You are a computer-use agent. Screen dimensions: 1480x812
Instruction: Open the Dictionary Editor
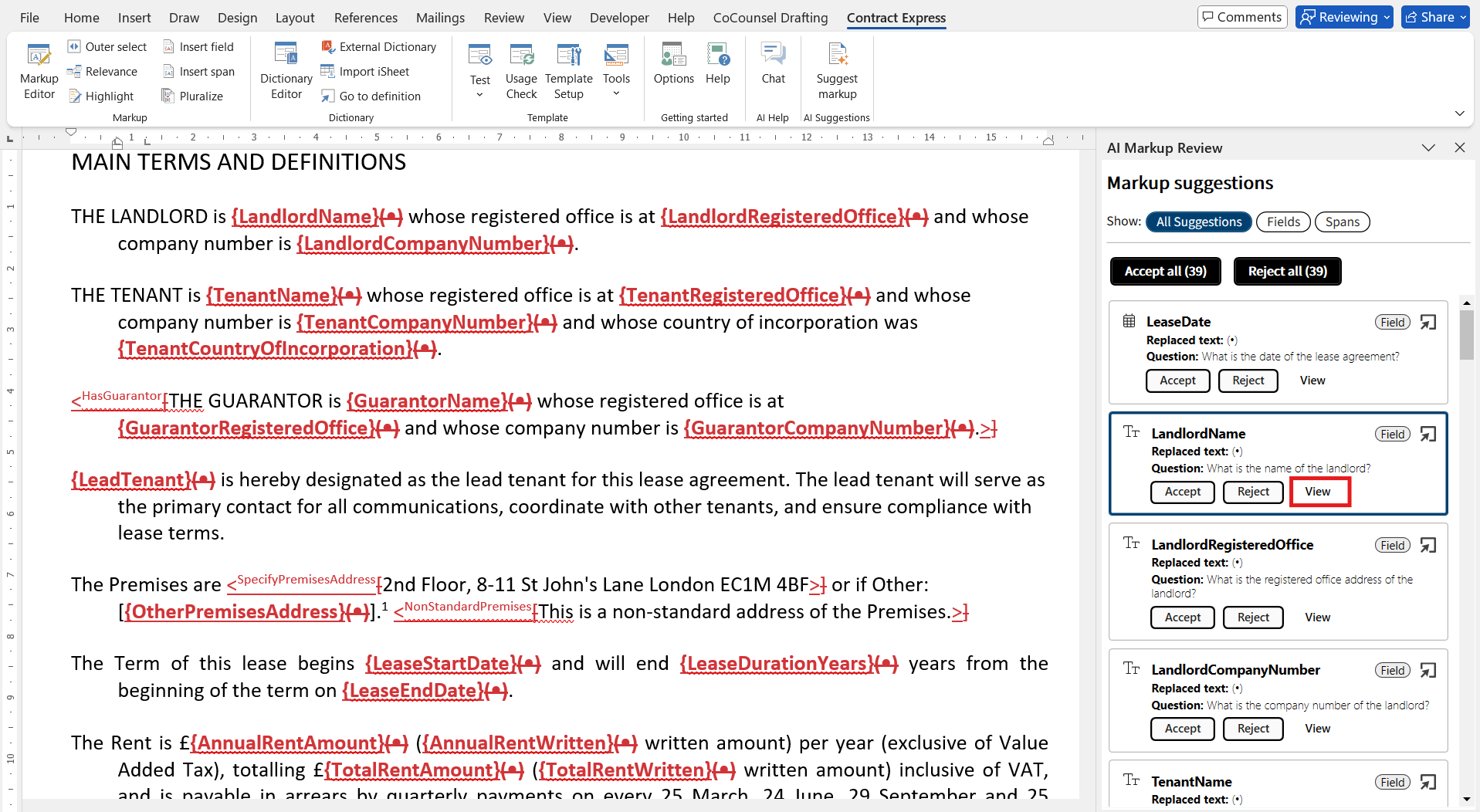point(286,71)
